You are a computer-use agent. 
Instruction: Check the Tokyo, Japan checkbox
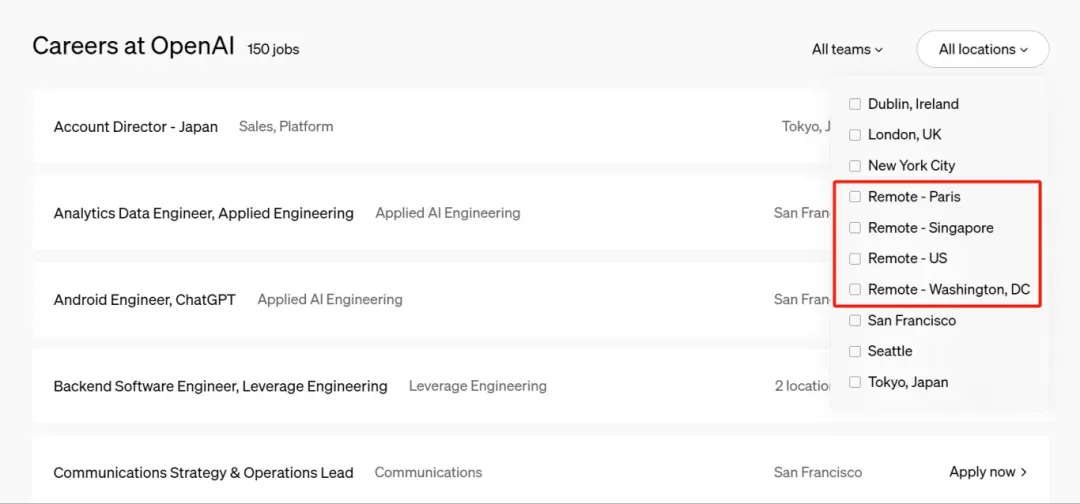[x=855, y=382]
